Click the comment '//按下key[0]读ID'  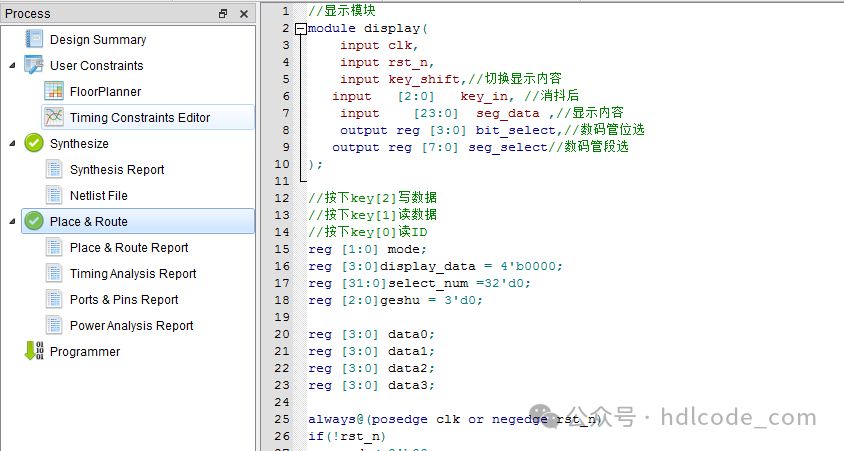pyautogui.click(x=368, y=232)
